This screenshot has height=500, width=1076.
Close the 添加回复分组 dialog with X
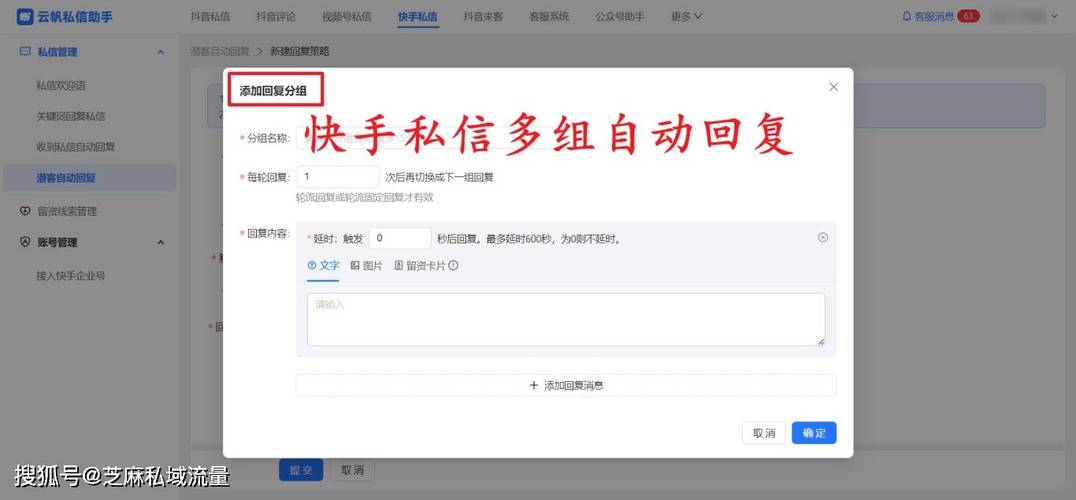click(x=833, y=87)
